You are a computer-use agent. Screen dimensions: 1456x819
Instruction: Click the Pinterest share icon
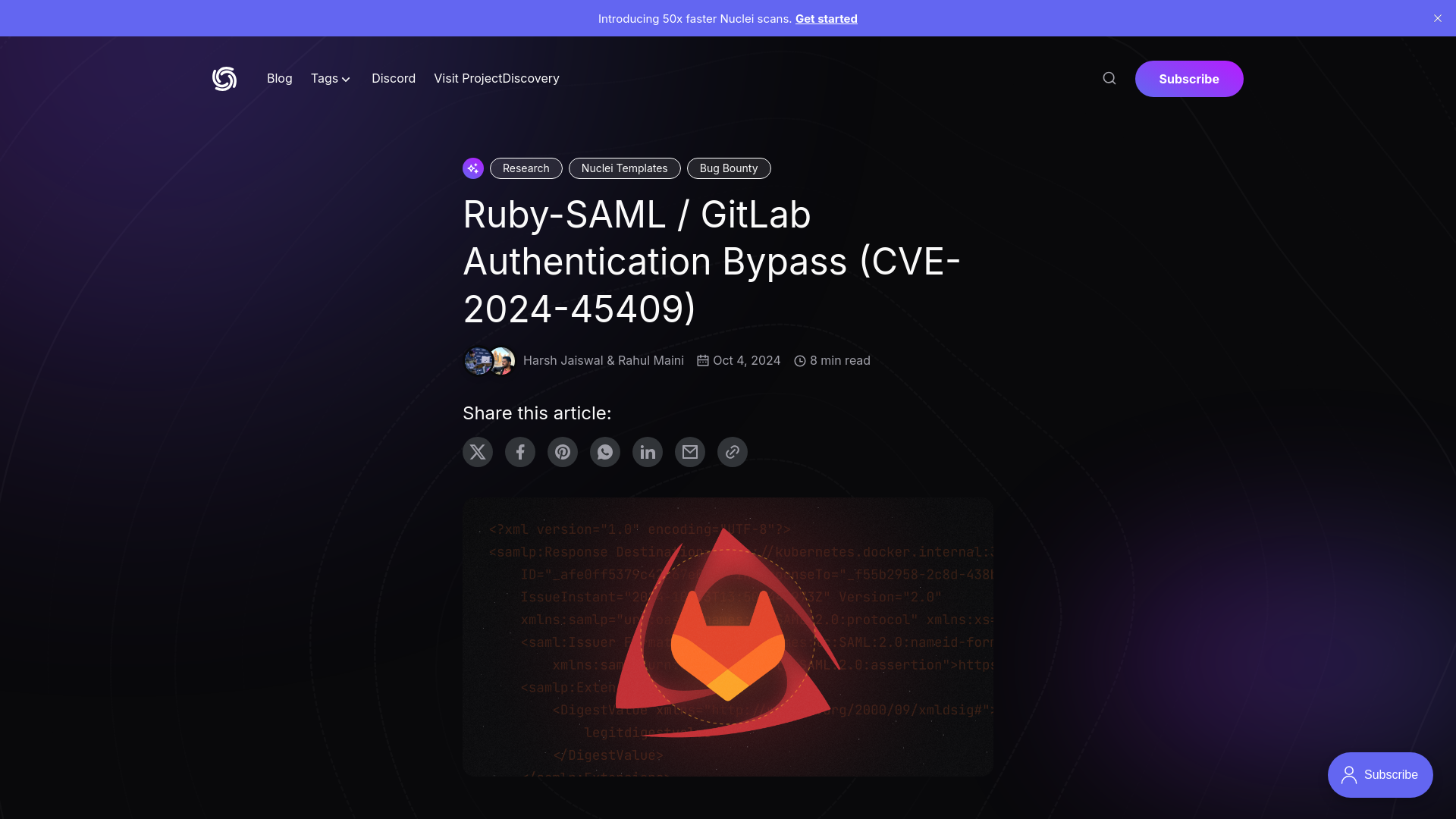coord(562,452)
